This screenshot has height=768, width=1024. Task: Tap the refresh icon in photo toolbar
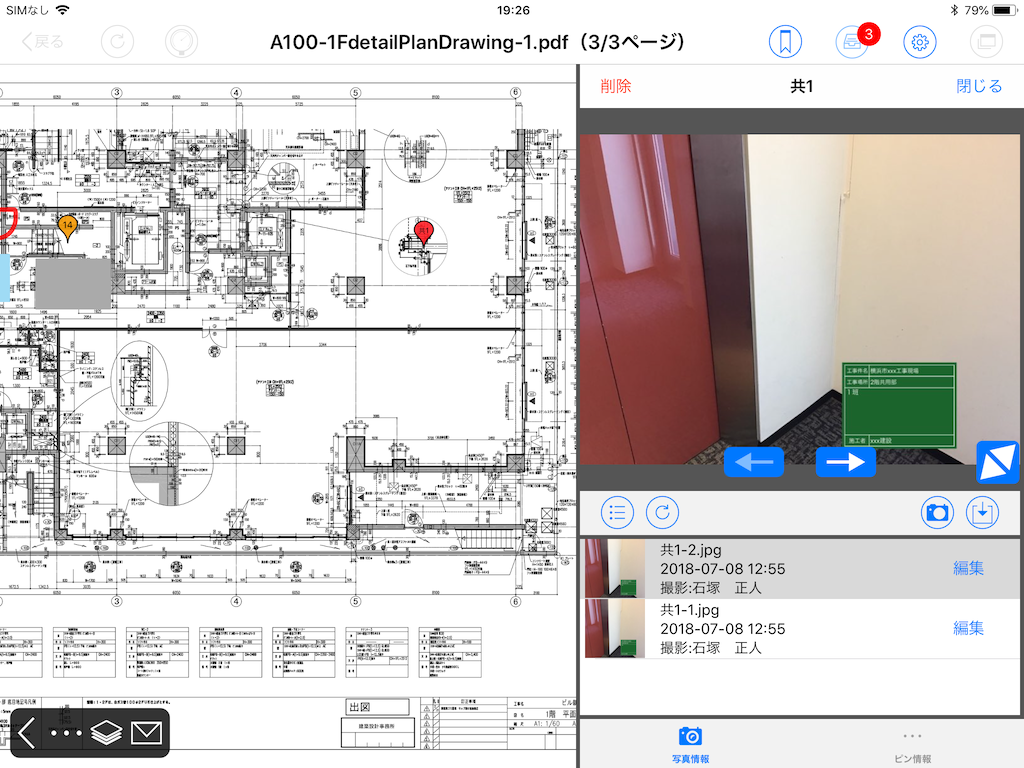(662, 513)
